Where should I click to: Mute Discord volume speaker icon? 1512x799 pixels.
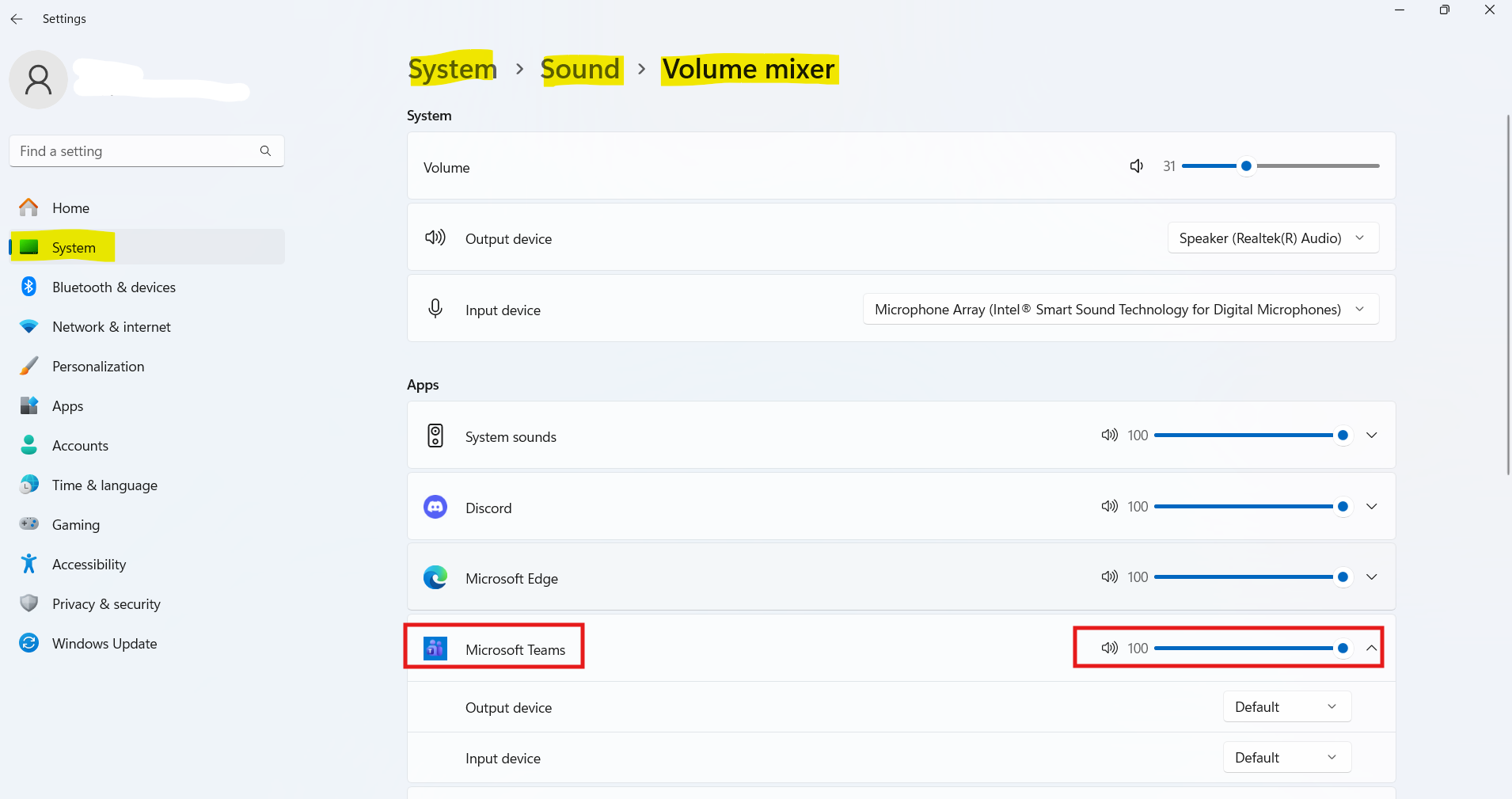pos(1109,506)
